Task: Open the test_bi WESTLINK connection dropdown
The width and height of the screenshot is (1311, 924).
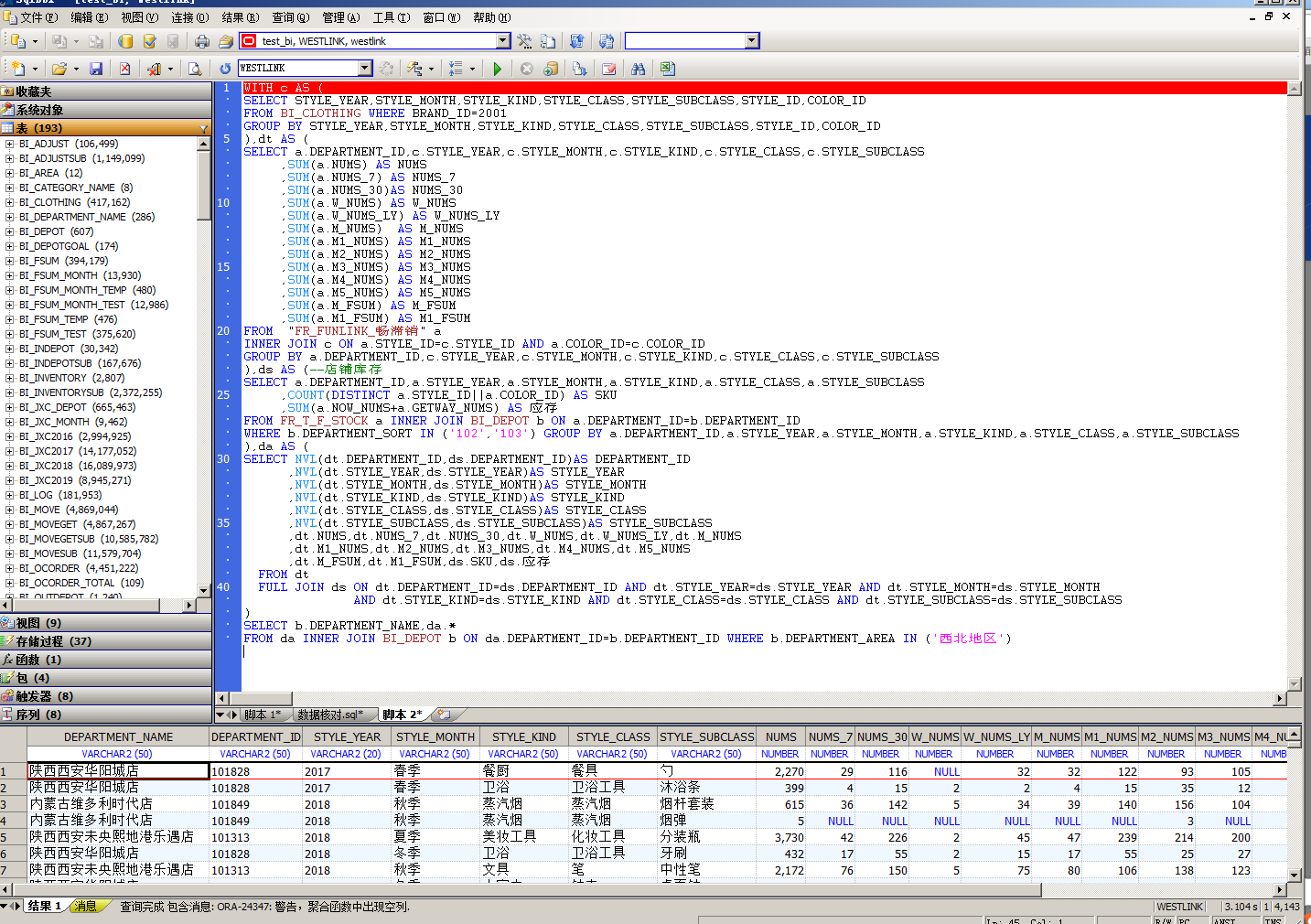Action: coord(502,41)
